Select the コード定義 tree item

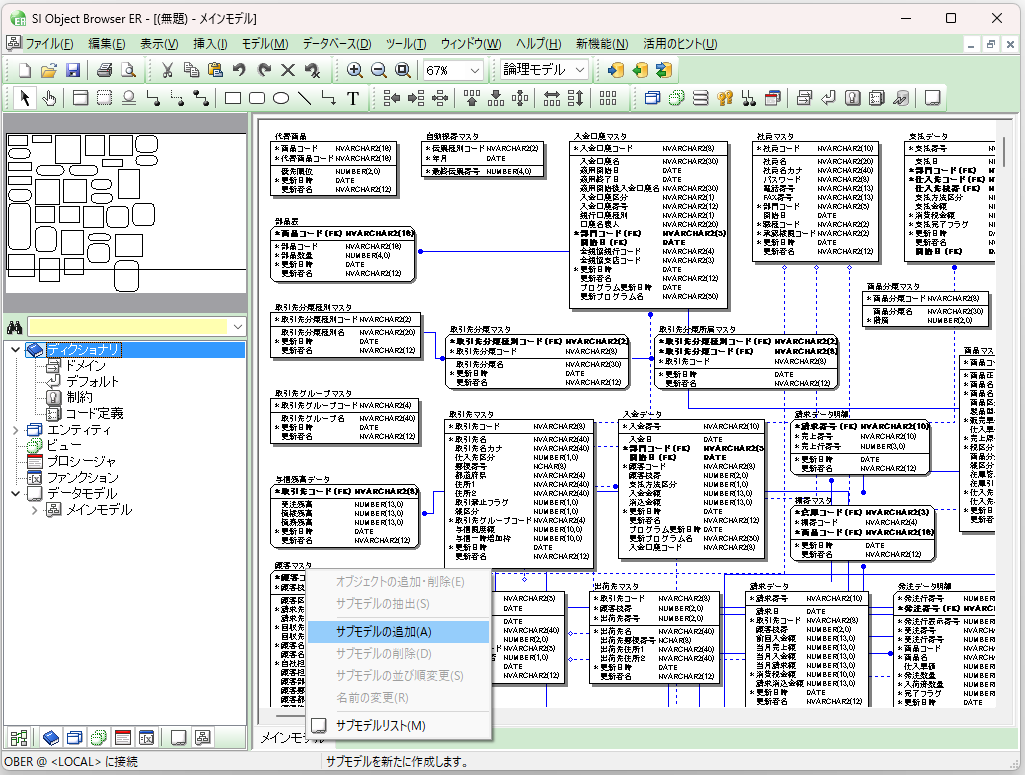(x=94, y=414)
